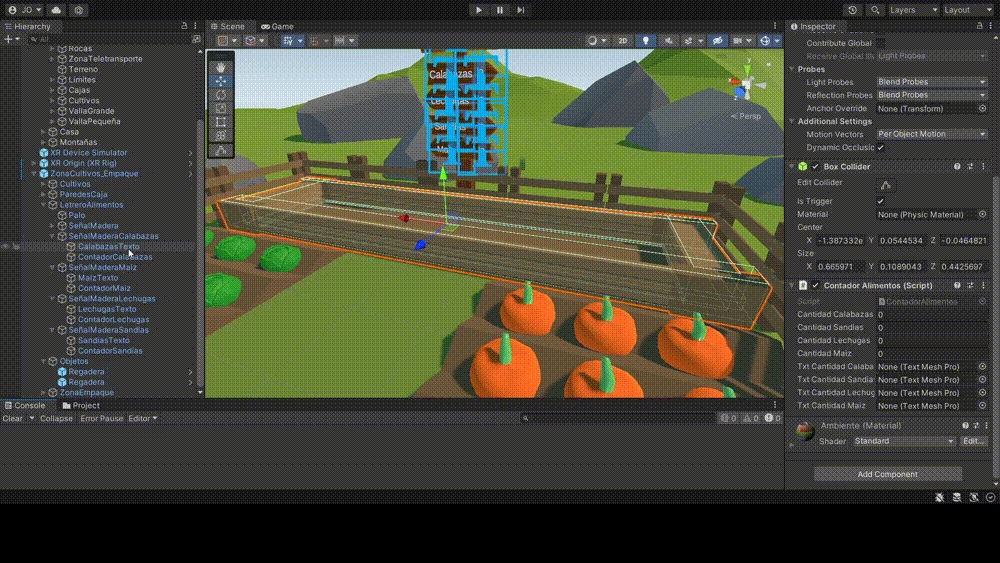Screen dimensions: 1000x563
Task: Toggle scene audio mute icon
Action: 668,40
